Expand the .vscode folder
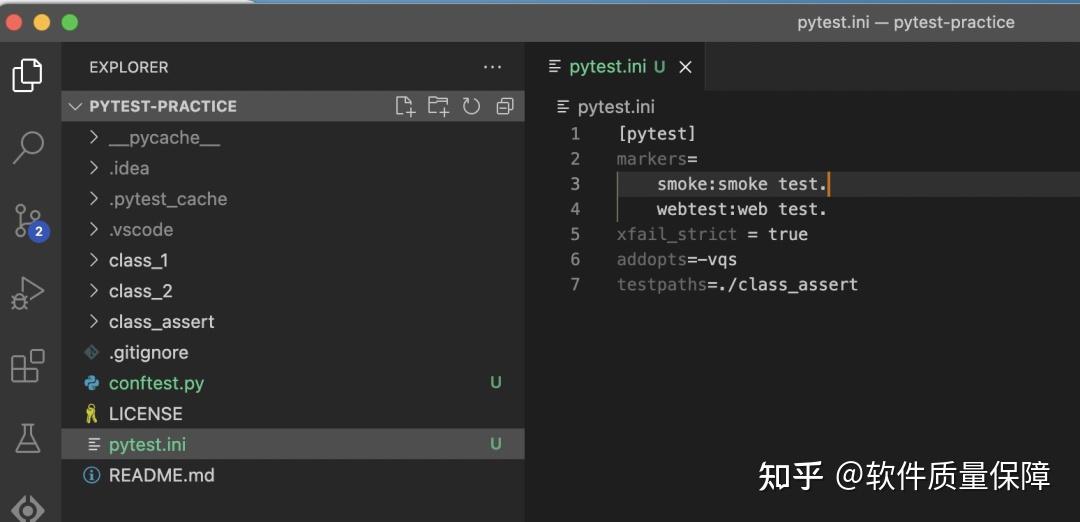The height and width of the screenshot is (522, 1080). (x=140, y=230)
